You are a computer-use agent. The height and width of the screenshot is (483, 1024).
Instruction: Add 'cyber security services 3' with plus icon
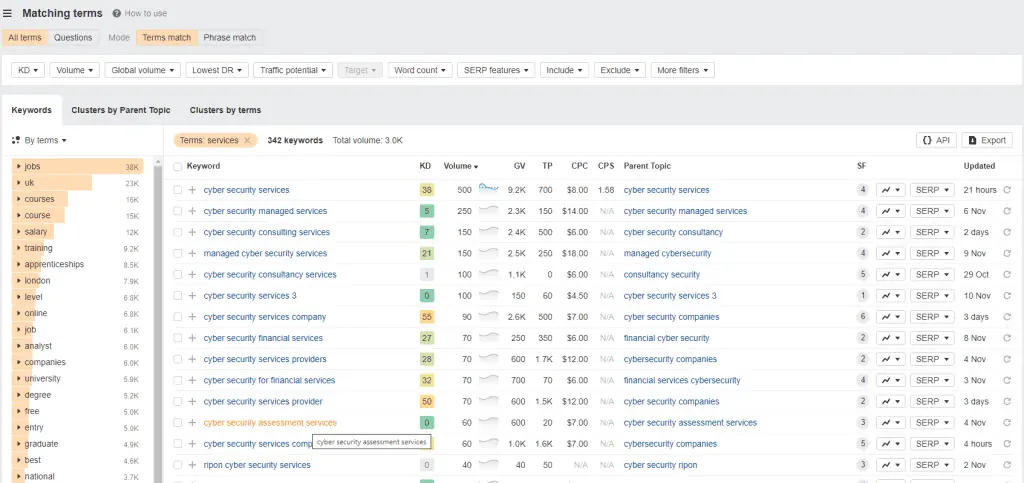(192, 296)
